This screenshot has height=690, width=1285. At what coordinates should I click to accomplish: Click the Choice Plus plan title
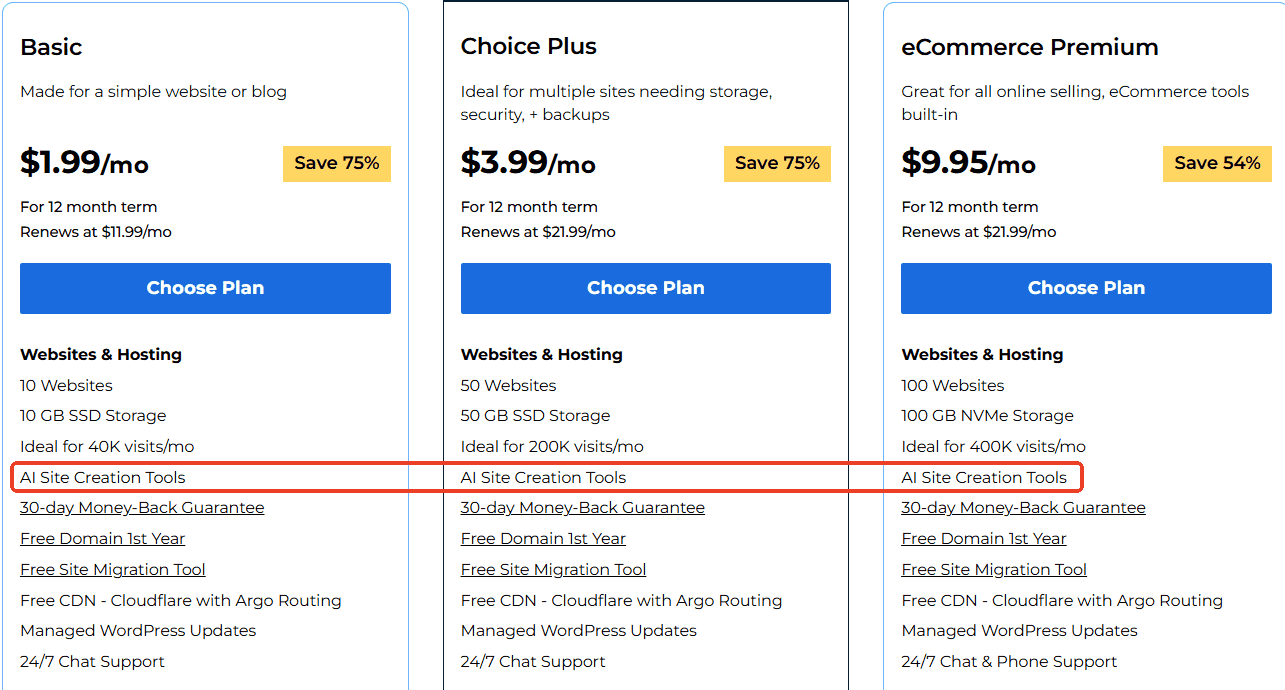click(528, 47)
